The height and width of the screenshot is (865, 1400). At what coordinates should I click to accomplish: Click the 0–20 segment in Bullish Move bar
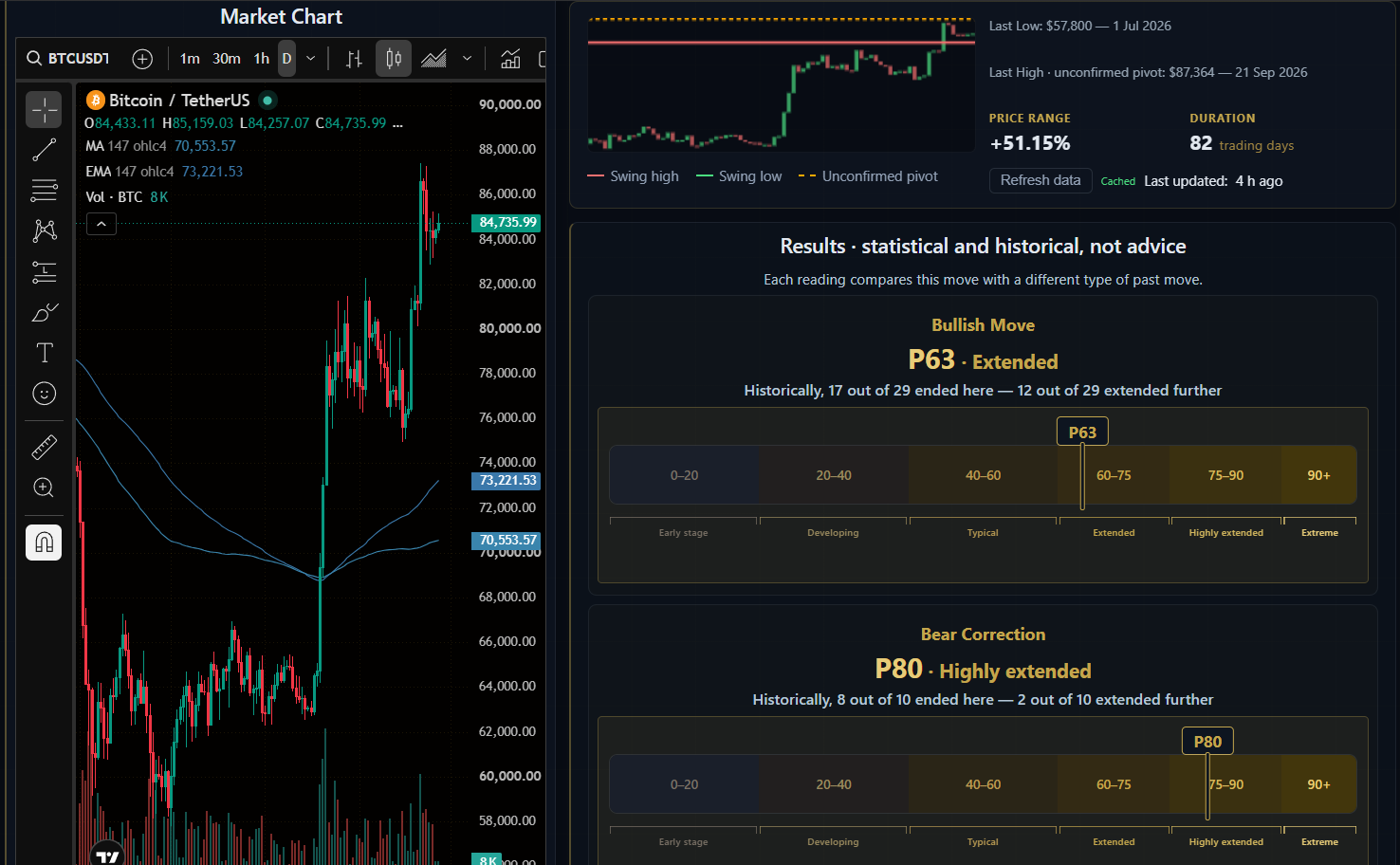pos(684,475)
